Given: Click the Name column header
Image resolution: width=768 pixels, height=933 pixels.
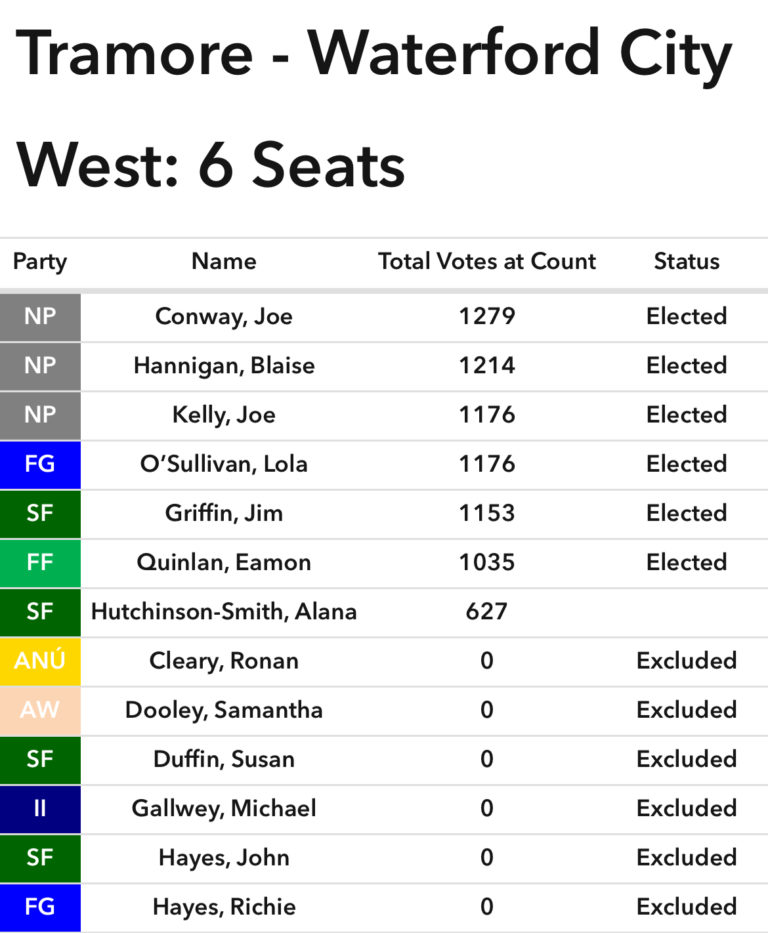Looking at the screenshot, I should 224,262.
